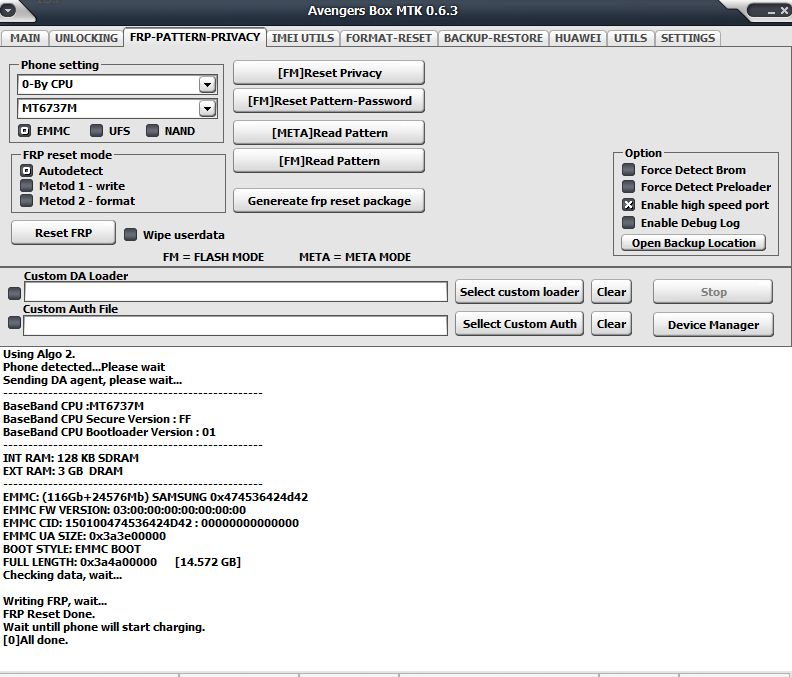Click the Stop button
Viewport: 792px width, 677px height.
pyautogui.click(x=713, y=292)
